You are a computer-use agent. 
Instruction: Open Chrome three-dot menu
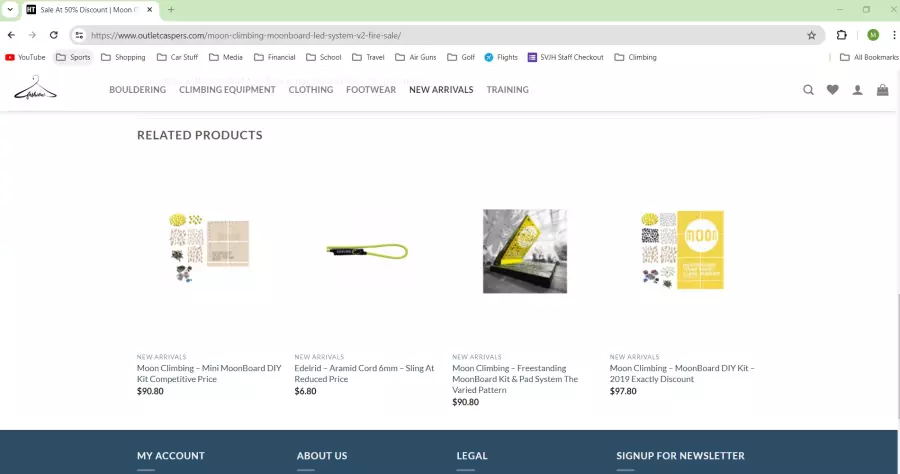click(x=894, y=35)
